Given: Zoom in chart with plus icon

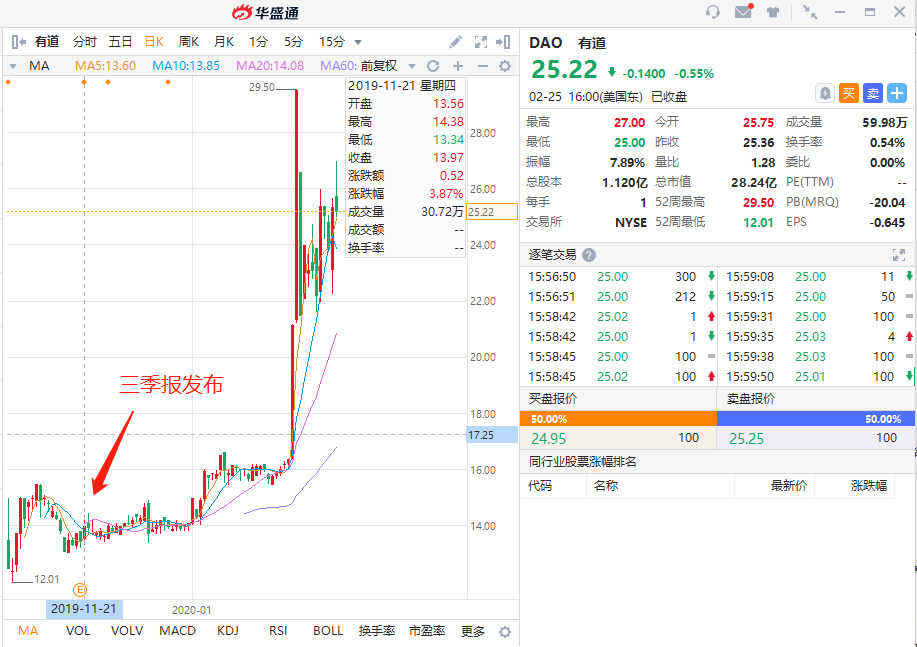Looking at the screenshot, I should [x=458, y=66].
